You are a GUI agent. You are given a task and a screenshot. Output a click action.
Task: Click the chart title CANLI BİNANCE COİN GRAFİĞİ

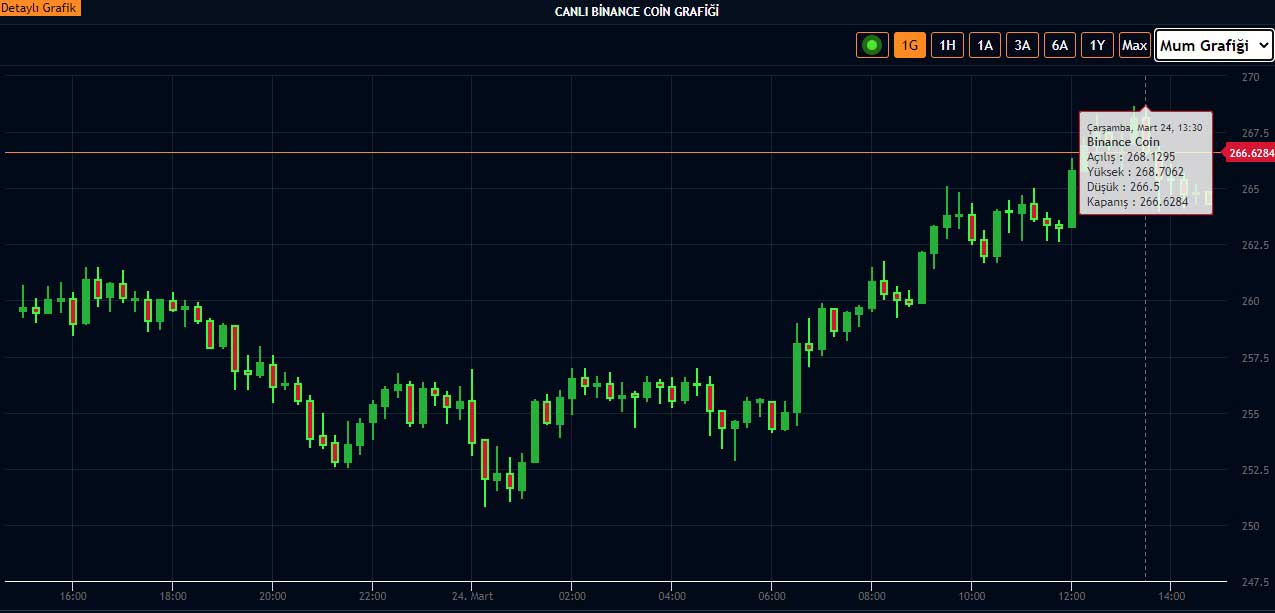click(x=637, y=11)
